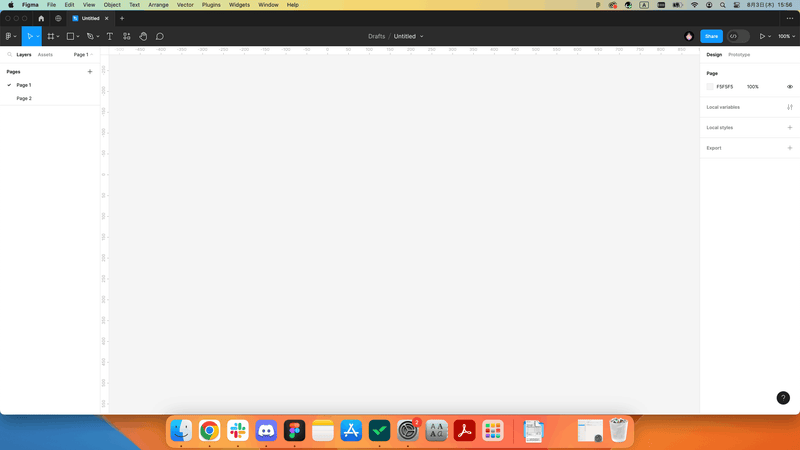The height and width of the screenshot is (450, 800).
Task: Select the Hand tool
Action: [x=143, y=36]
